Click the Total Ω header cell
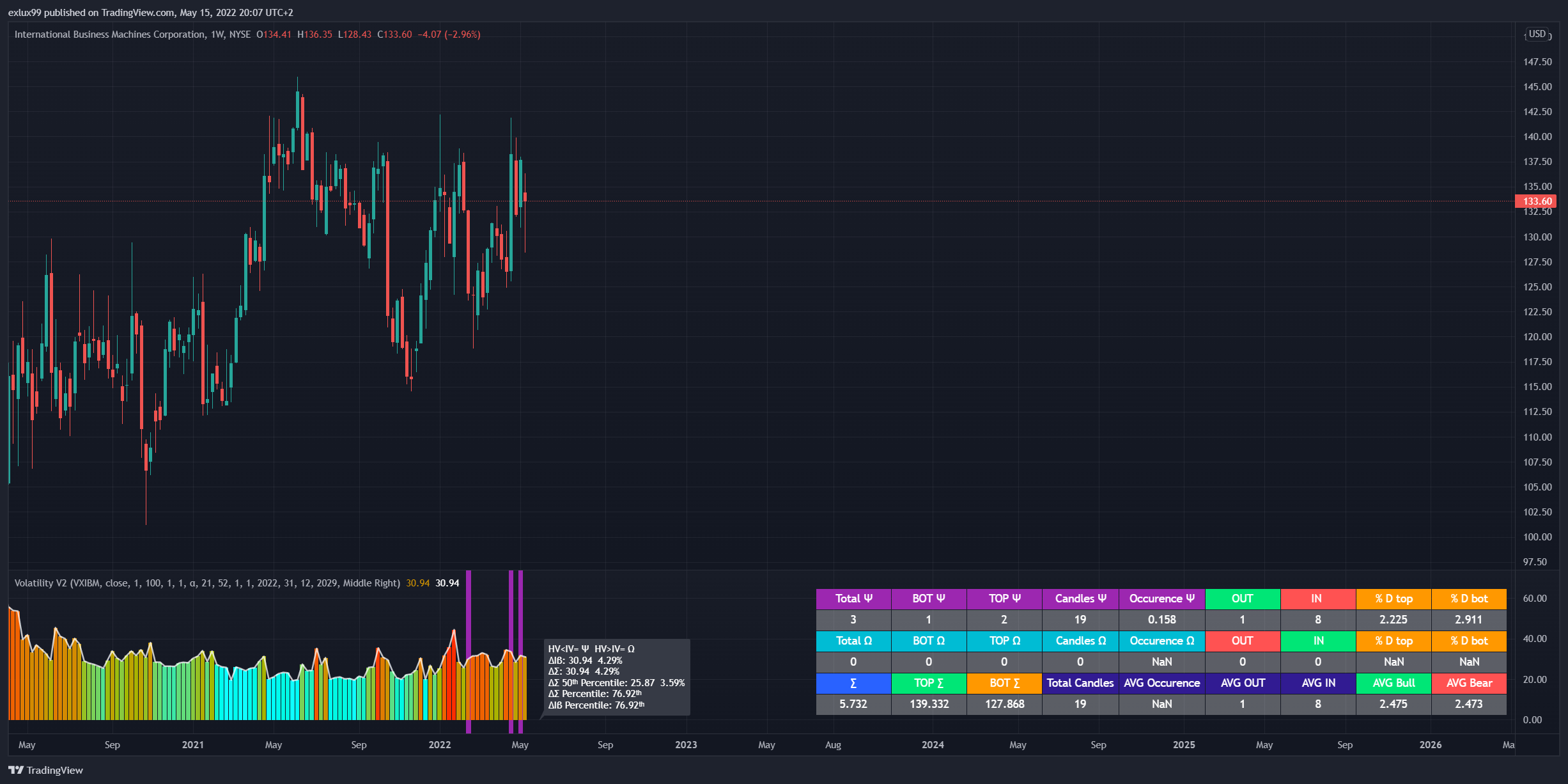1568x784 pixels. coord(853,641)
